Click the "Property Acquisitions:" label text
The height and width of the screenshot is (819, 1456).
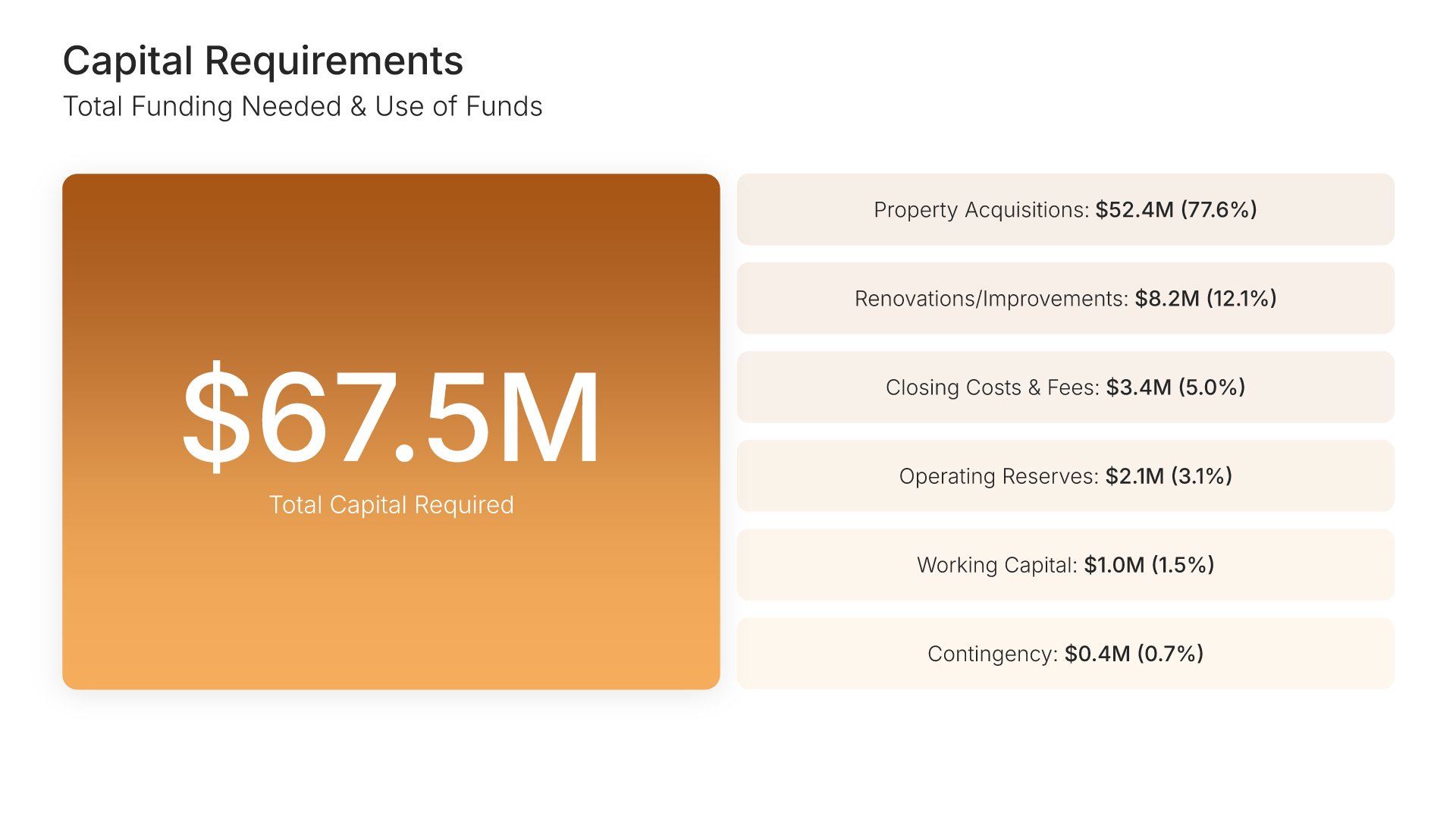981,210
